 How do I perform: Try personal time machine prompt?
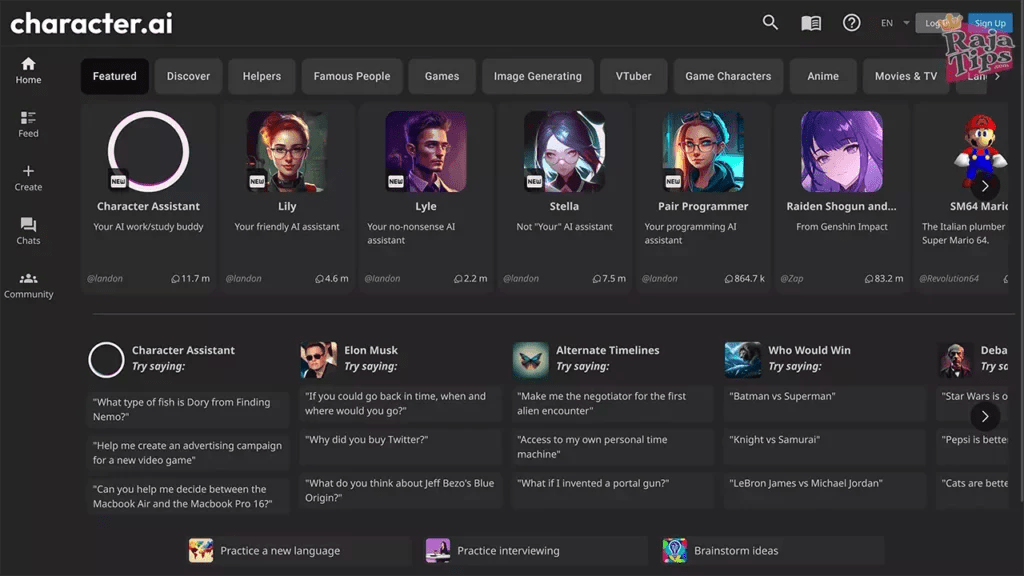(612, 447)
